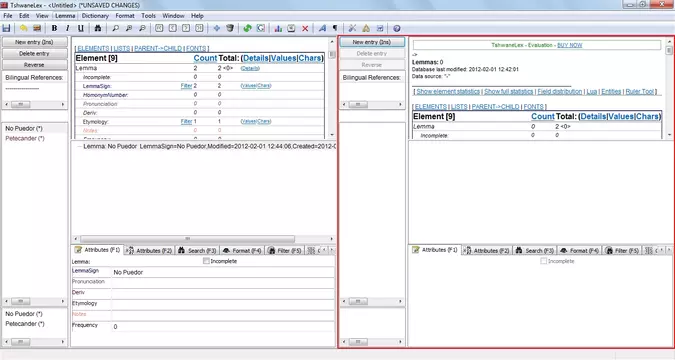Open the Dictionary menu

[x=95, y=16]
